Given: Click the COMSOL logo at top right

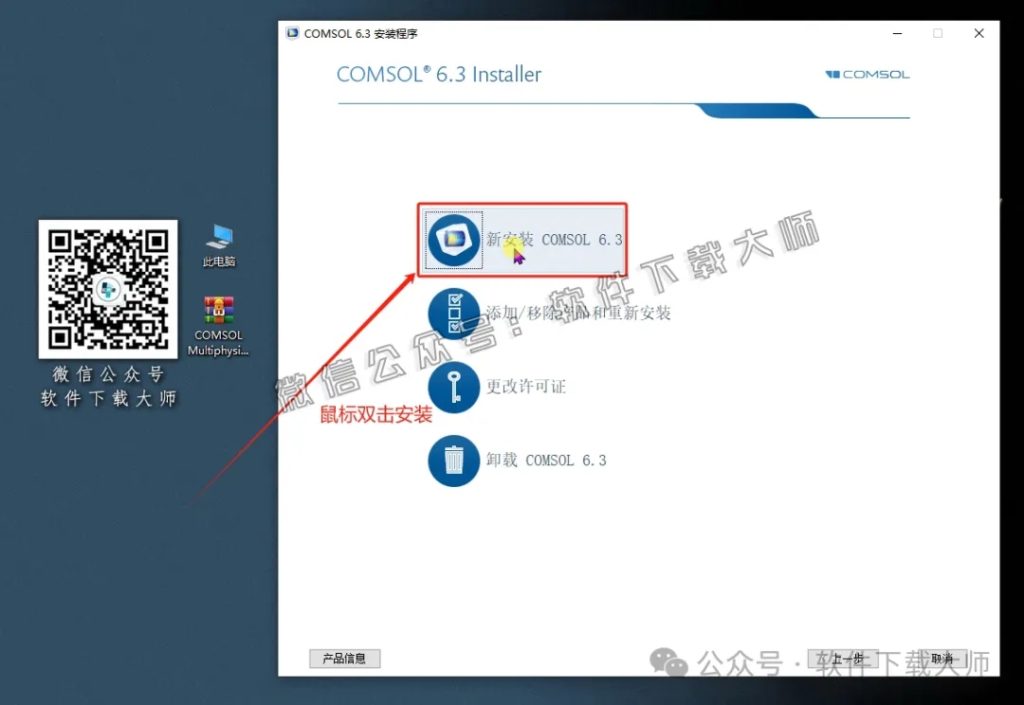Looking at the screenshot, I should click(x=866, y=74).
